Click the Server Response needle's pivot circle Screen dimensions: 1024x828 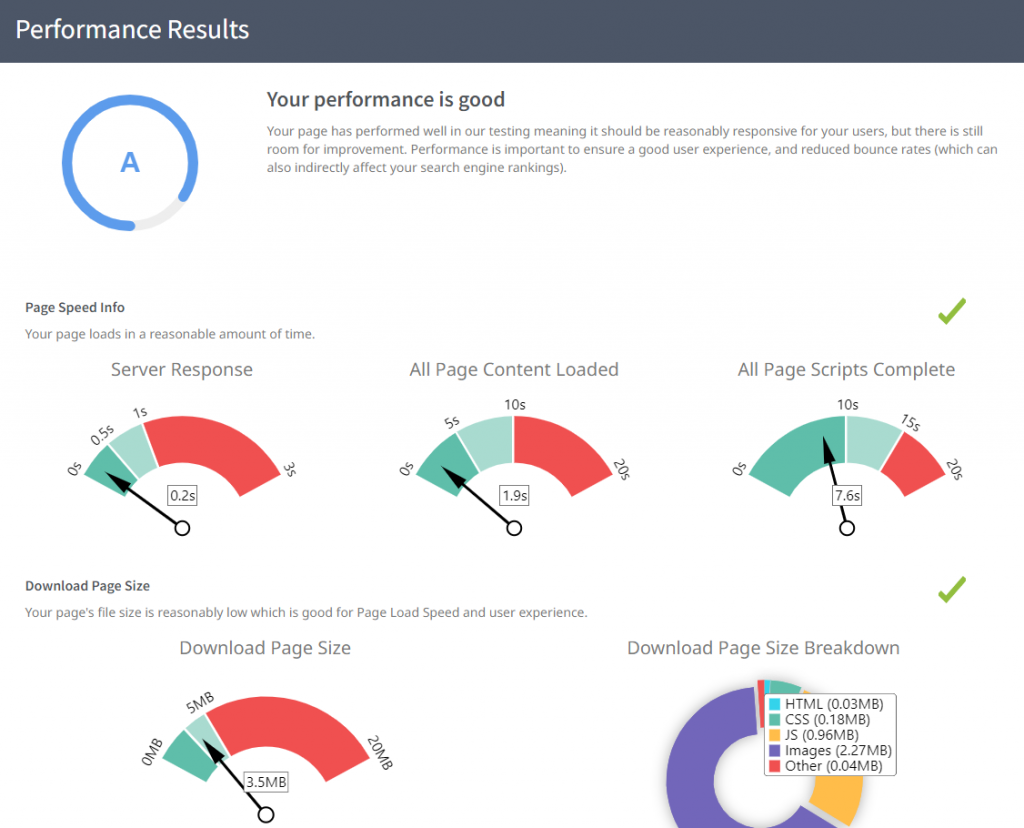pos(182,528)
